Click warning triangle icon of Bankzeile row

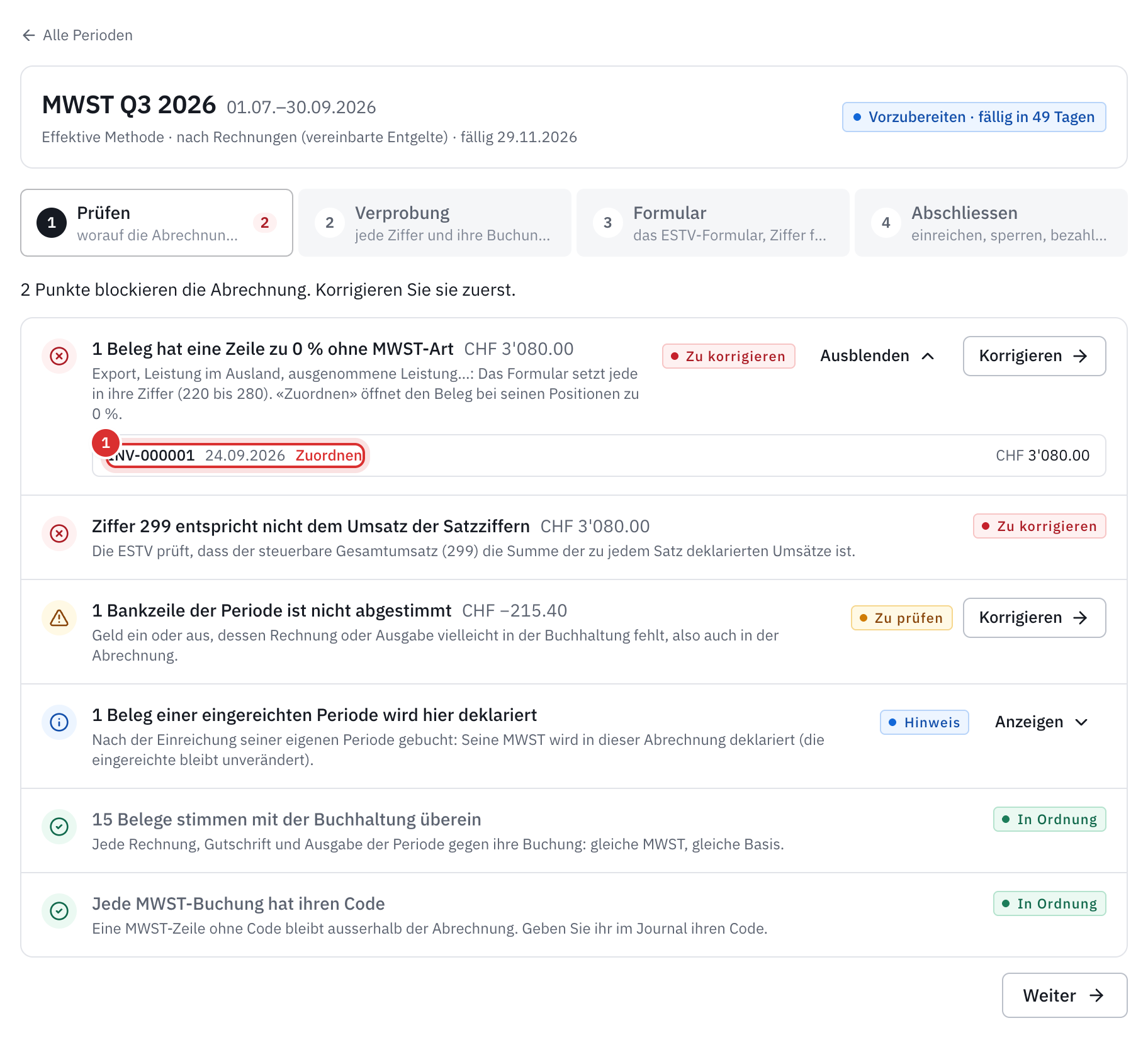pyautogui.click(x=59, y=618)
